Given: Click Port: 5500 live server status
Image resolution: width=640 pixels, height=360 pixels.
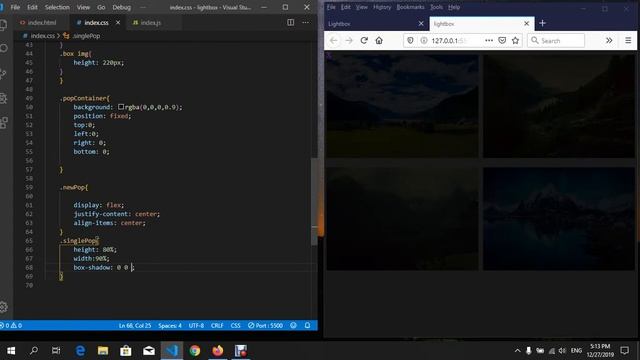Looking at the screenshot, I should (x=265, y=325).
